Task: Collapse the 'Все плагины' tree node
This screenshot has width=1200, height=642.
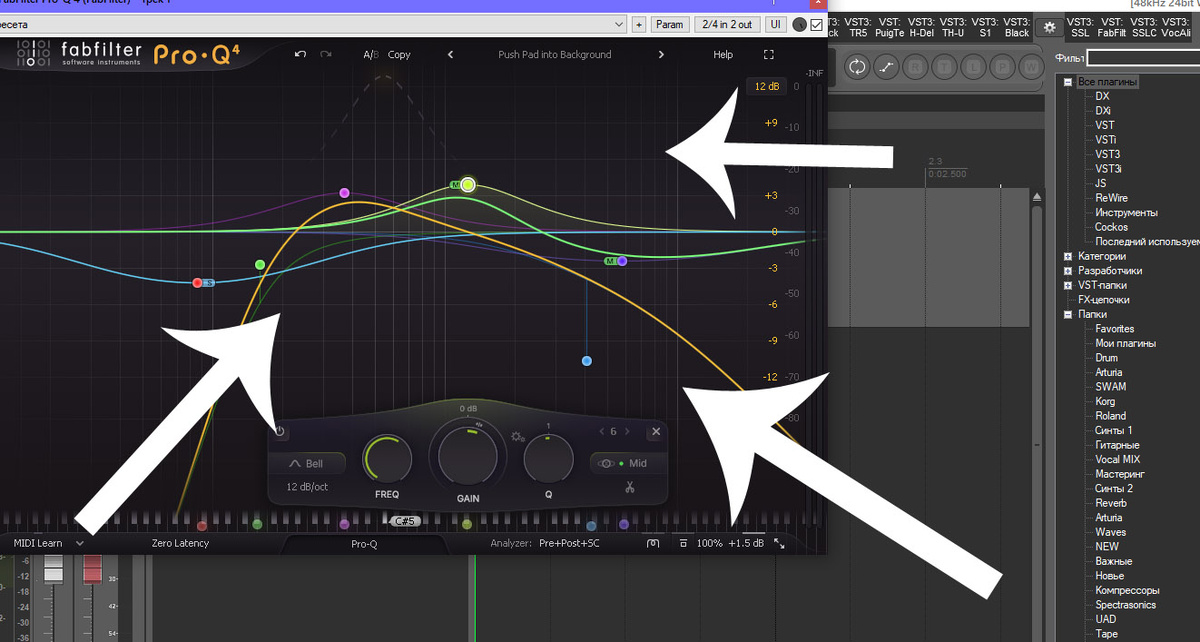Action: pos(1068,82)
